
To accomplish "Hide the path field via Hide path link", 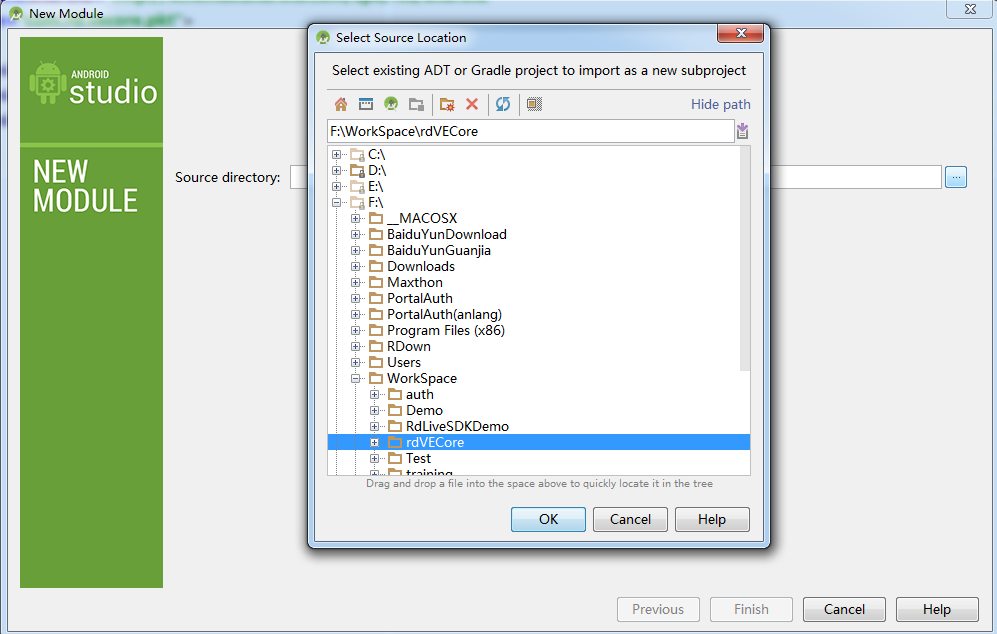I will click(x=720, y=104).
